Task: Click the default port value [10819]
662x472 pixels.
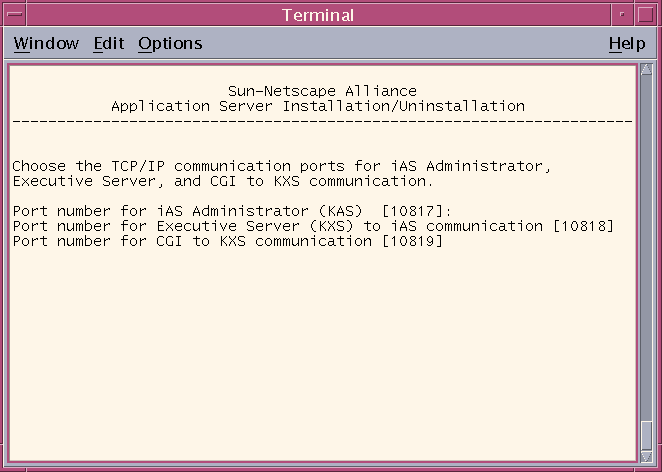Action: click(x=412, y=241)
